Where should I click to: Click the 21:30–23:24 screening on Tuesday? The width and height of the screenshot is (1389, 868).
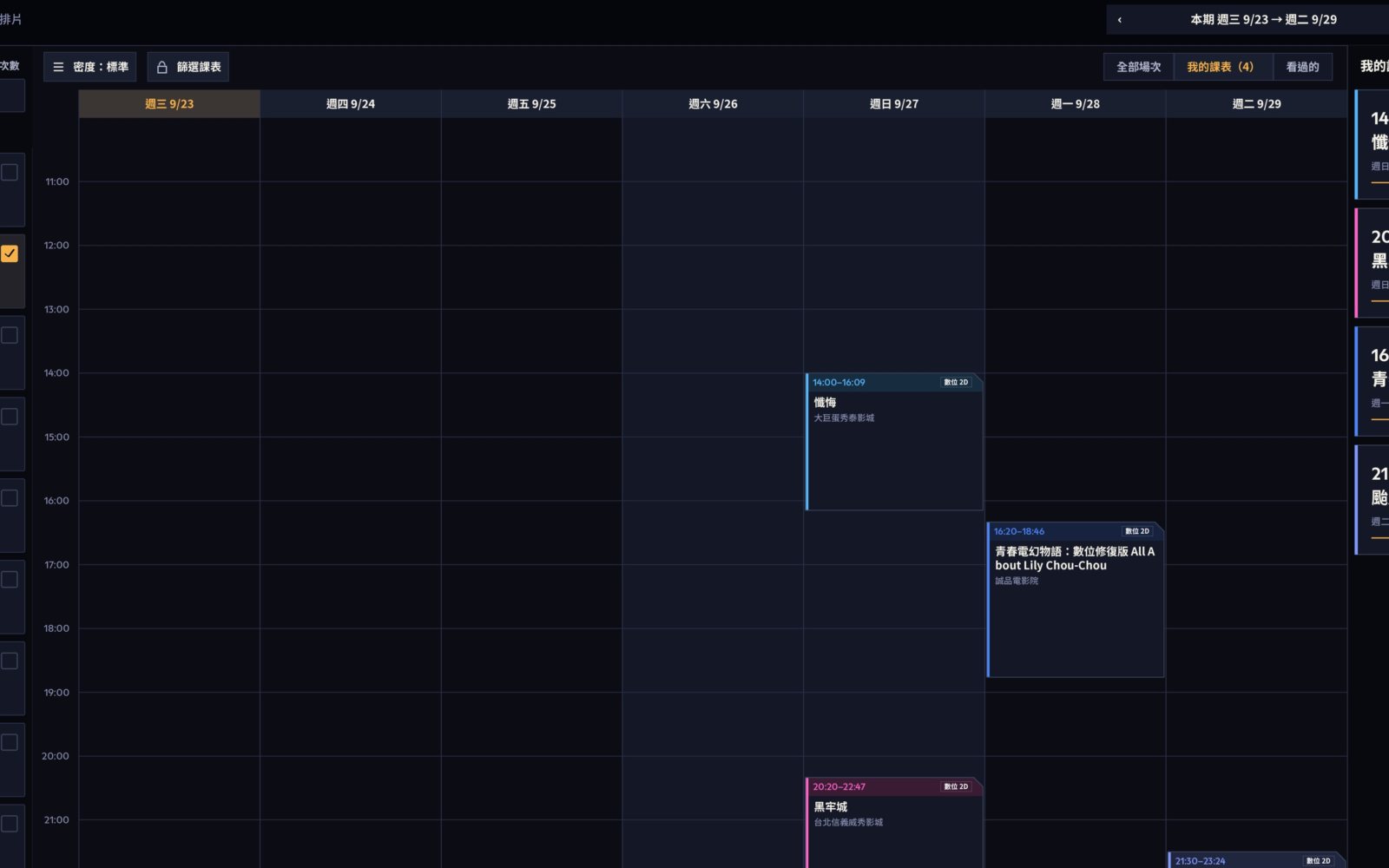coord(1256,860)
